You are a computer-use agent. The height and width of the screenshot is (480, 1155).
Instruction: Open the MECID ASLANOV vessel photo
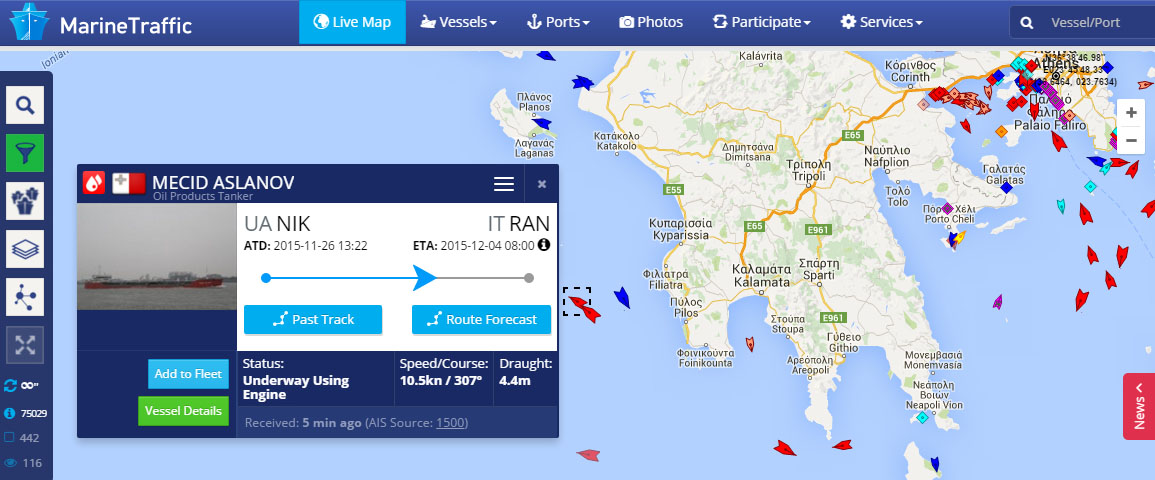(157, 256)
